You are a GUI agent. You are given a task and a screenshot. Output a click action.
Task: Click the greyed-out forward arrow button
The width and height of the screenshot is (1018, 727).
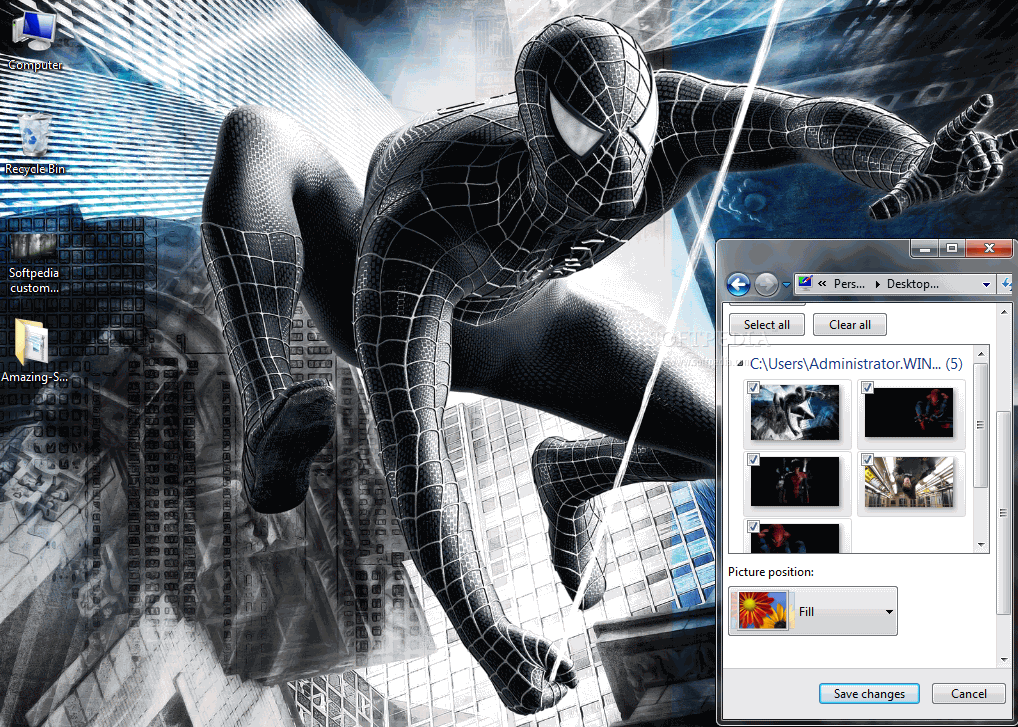[766, 284]
